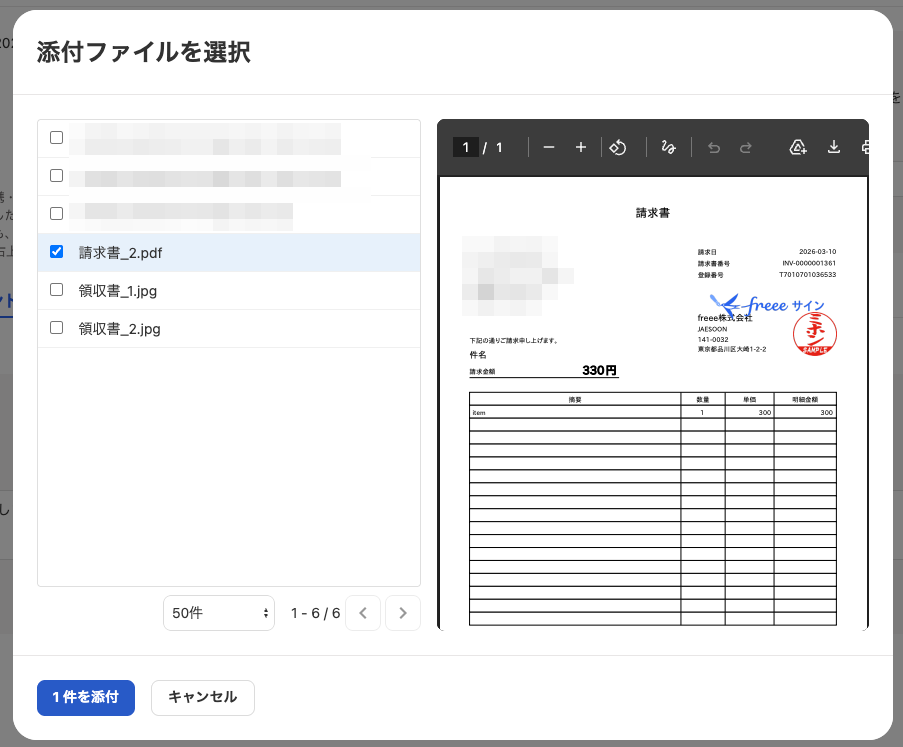Click the freee サイン logo in preview
903x747 pixels.
pyautogui.click(x=768, y=305)
